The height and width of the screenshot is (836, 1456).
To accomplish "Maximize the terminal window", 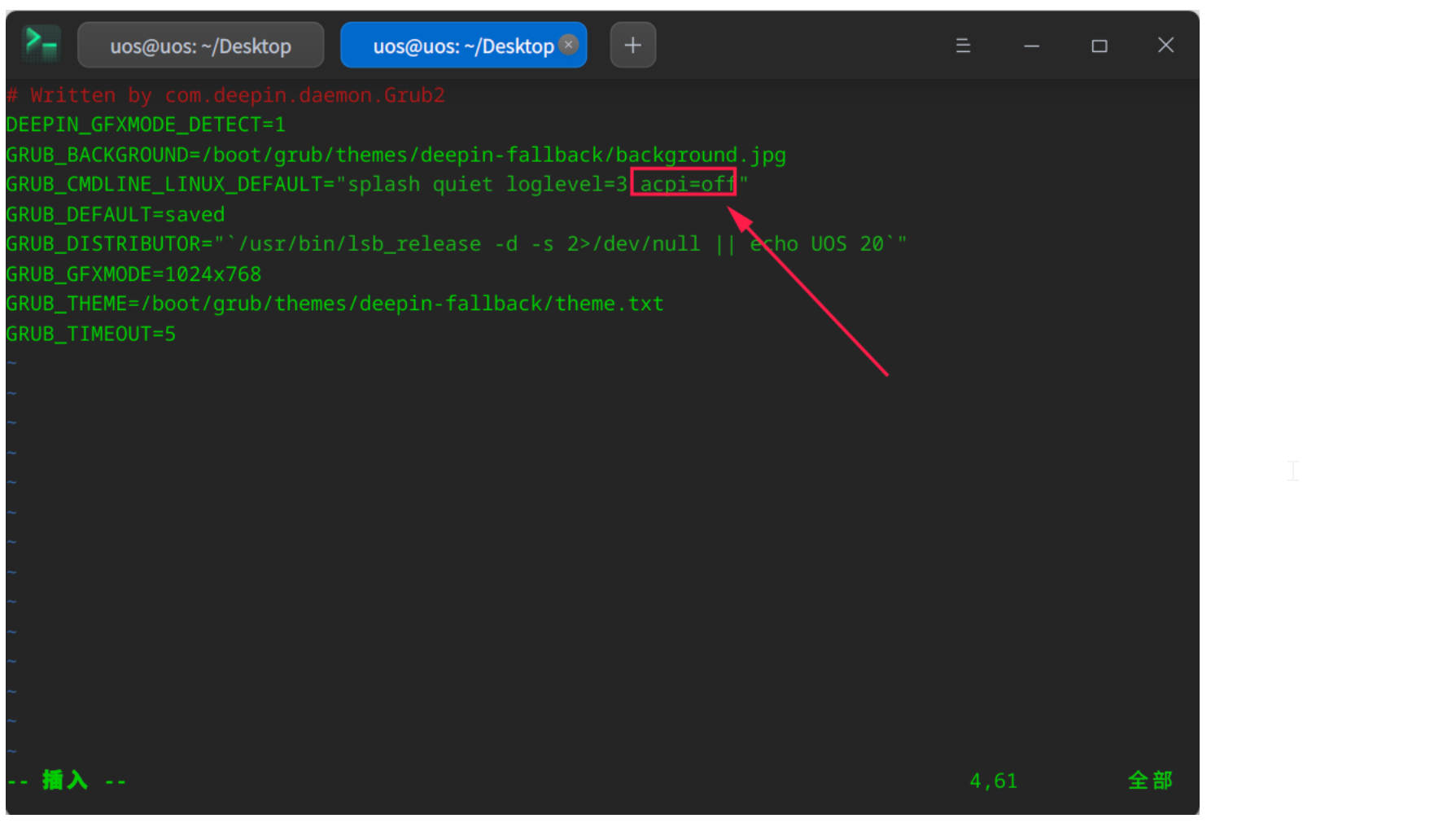I will (1099, 46).
